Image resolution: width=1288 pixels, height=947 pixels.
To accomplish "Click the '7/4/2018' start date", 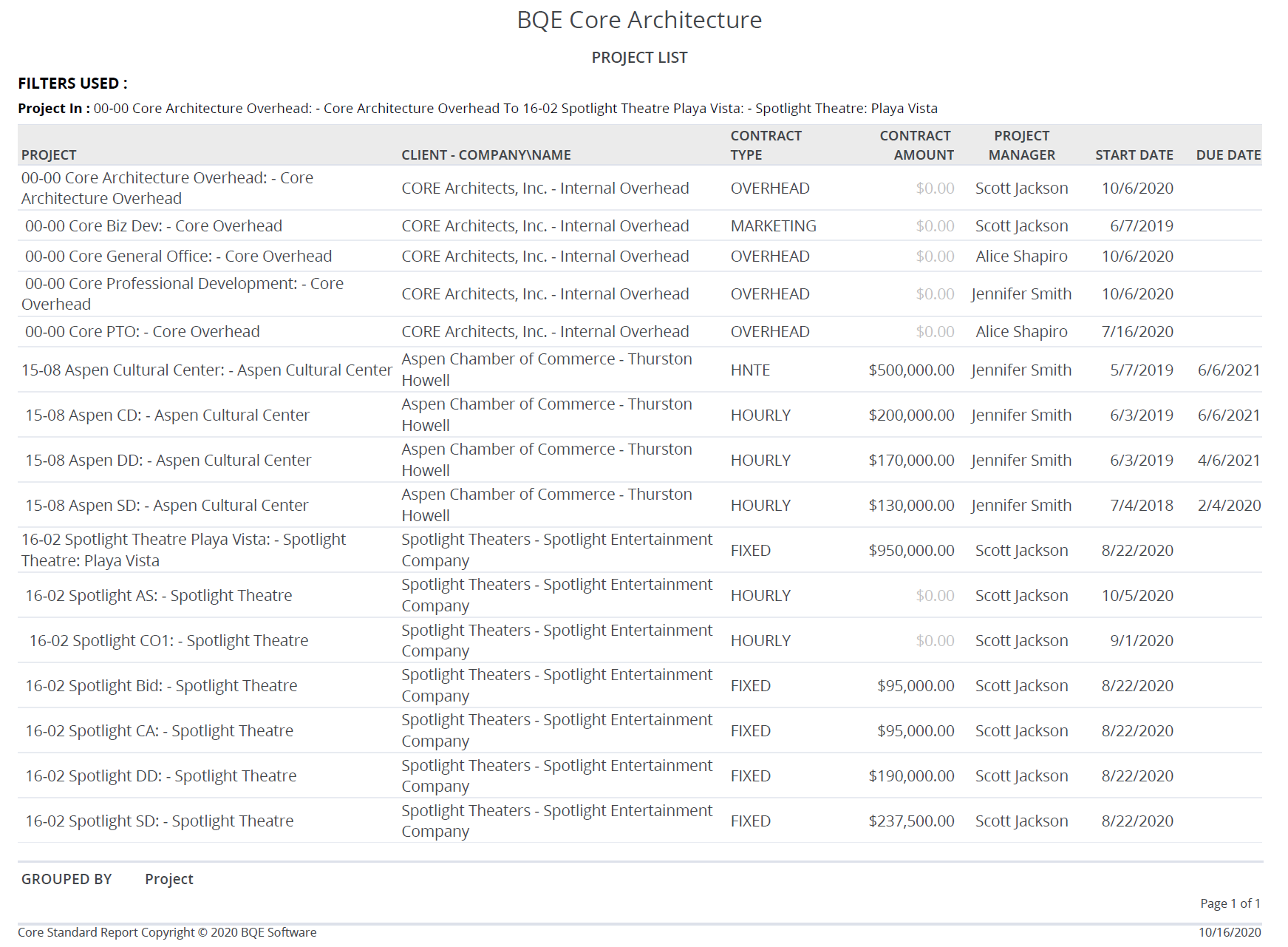I will [1142, 506].
